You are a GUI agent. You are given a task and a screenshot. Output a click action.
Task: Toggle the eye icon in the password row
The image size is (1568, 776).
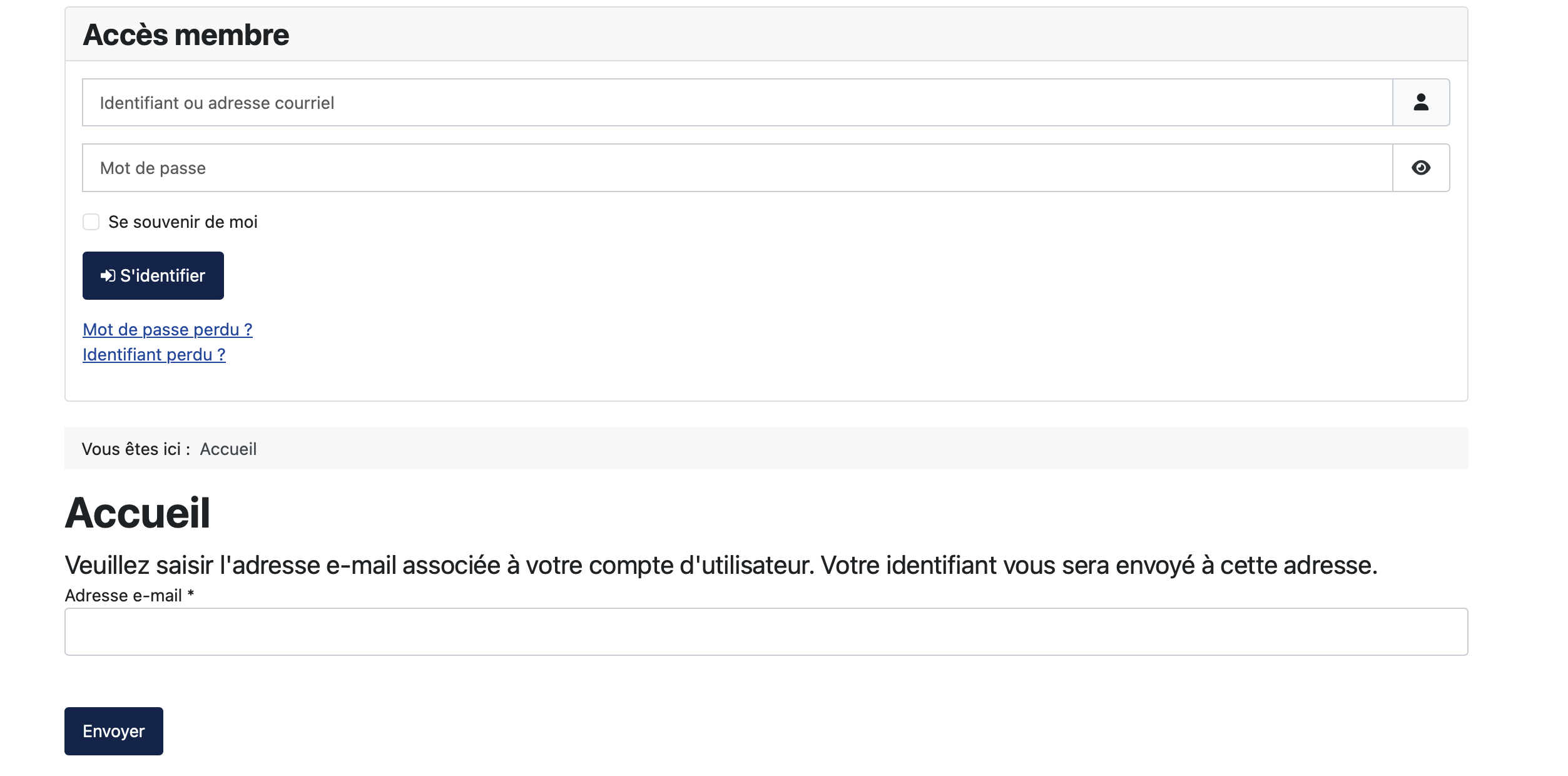tap(1421, 167)
